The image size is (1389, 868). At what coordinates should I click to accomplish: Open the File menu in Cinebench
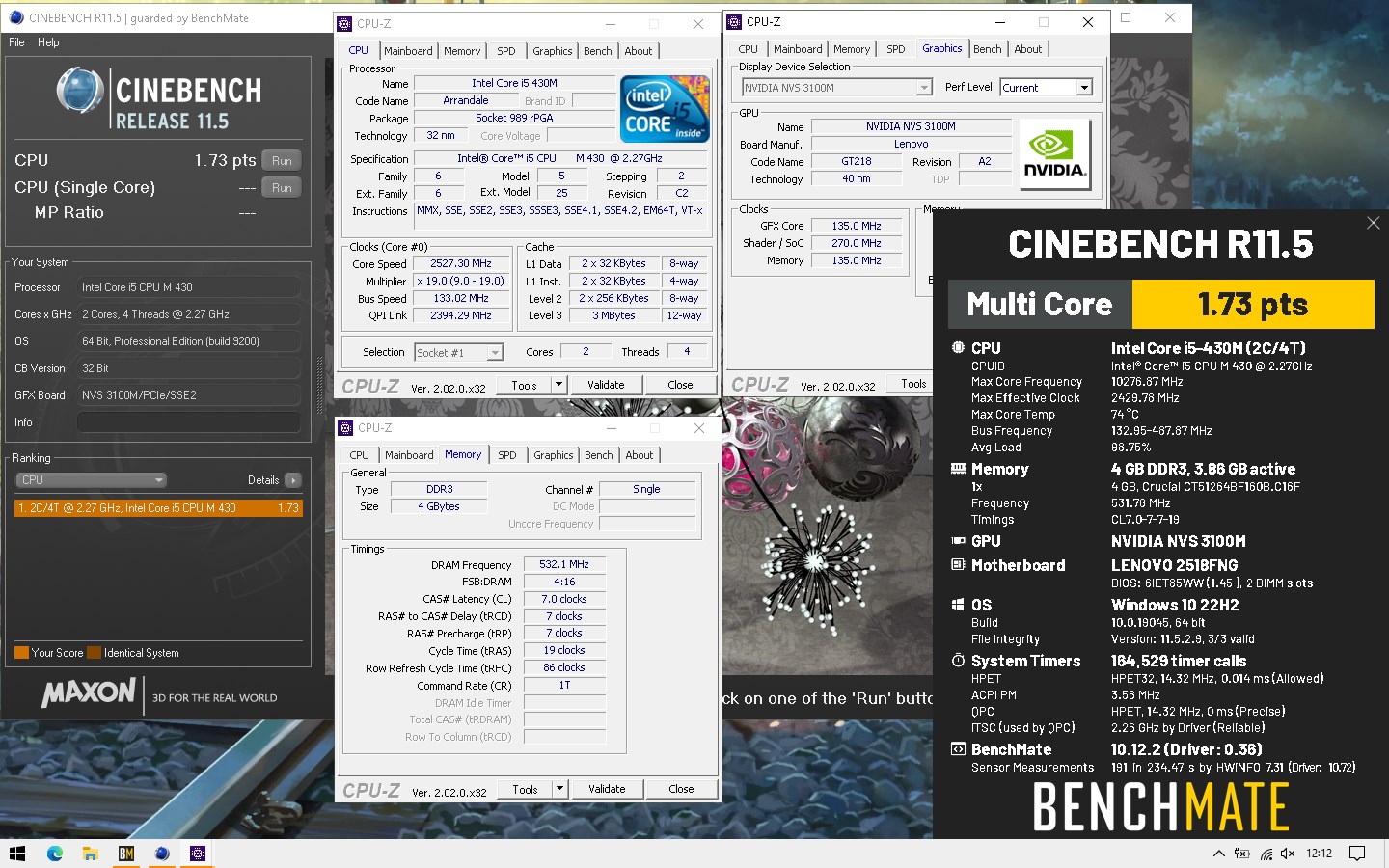click(16, 42)
